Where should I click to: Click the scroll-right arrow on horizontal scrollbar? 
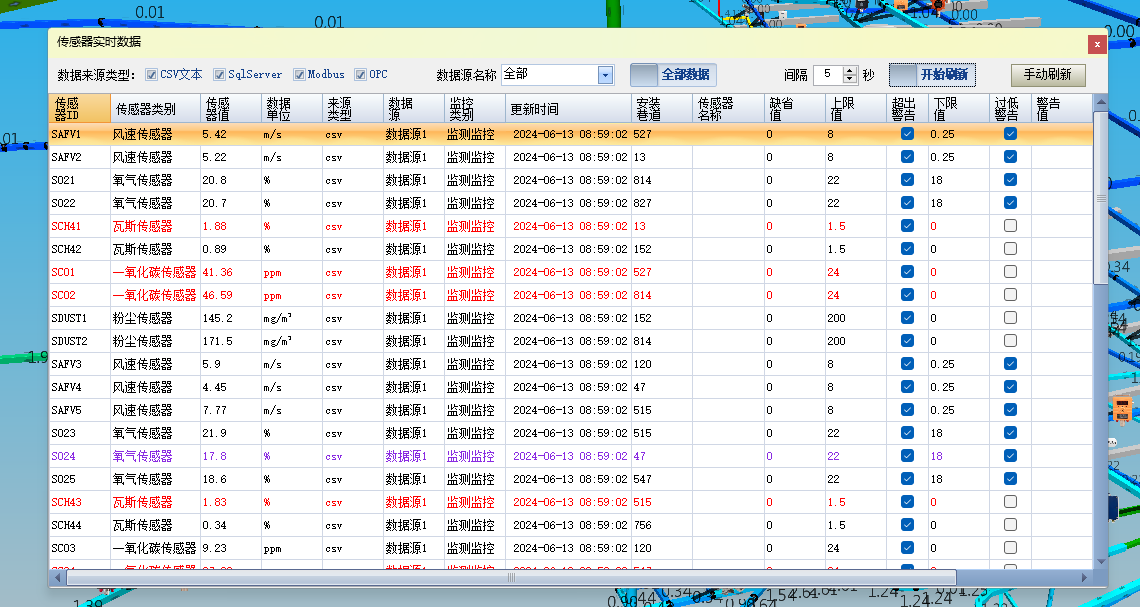pos(1083,578)
